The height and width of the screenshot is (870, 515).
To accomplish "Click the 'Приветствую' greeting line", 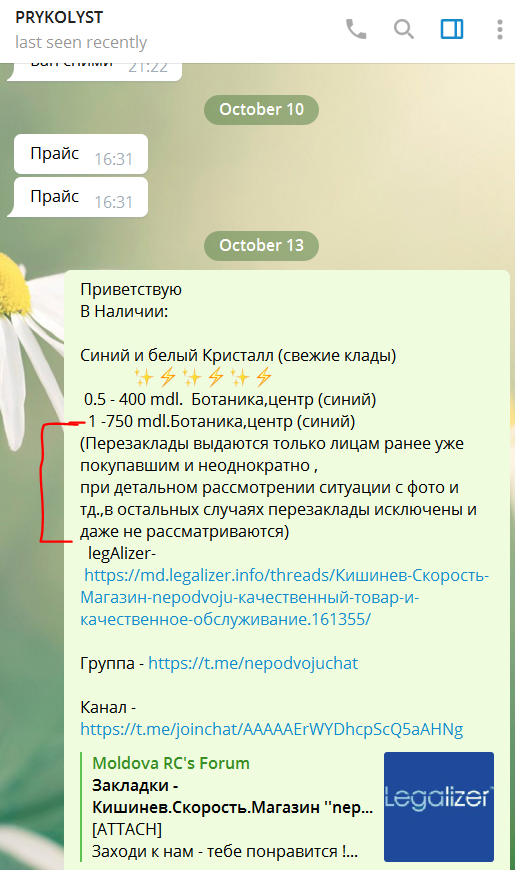I will click(131, 290).
